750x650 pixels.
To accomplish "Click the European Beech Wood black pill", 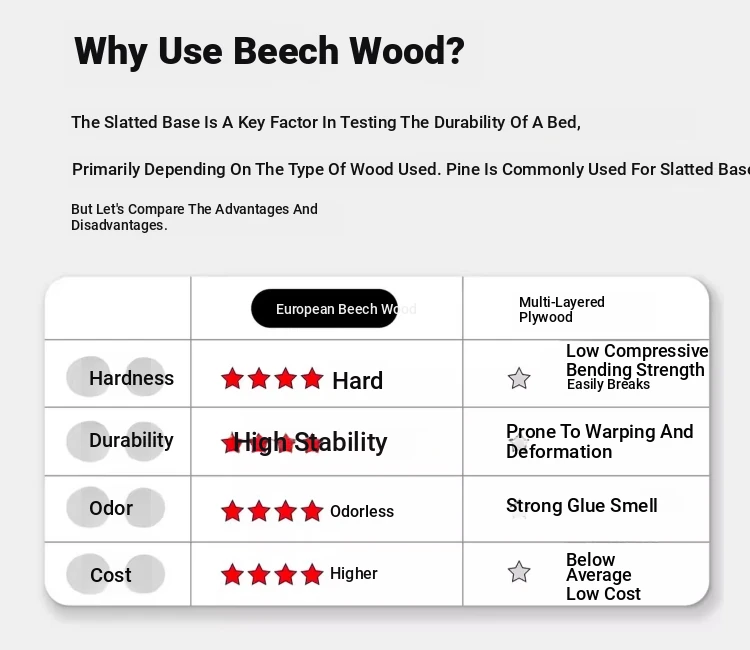I will [324, 308].
